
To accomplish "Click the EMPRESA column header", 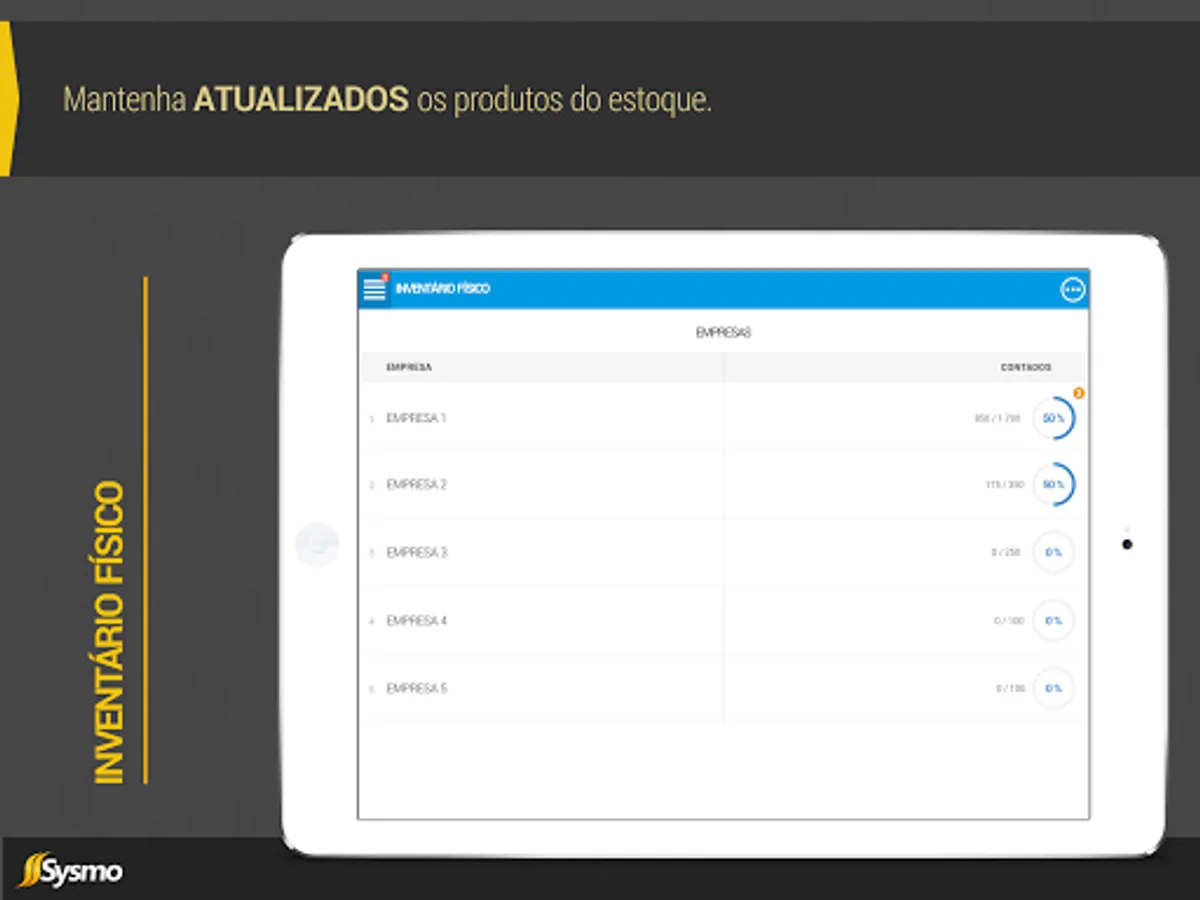I will click(409, 367).
